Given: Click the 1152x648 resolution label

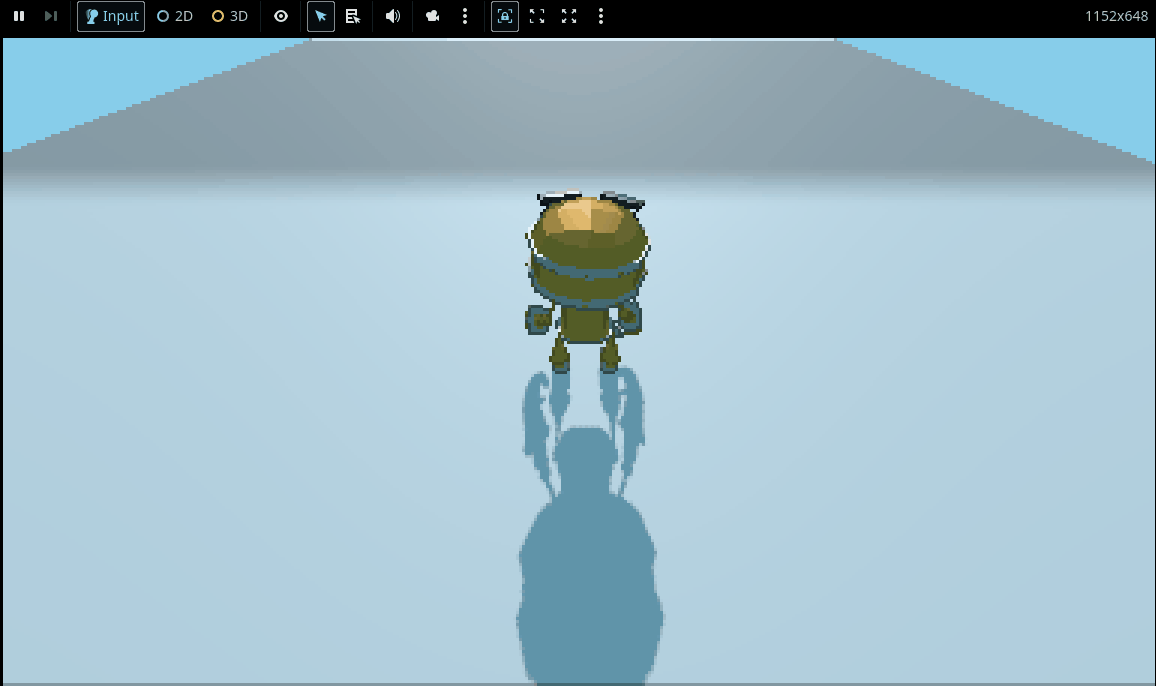Looking at the screenshot, I should coord(1116,16).
